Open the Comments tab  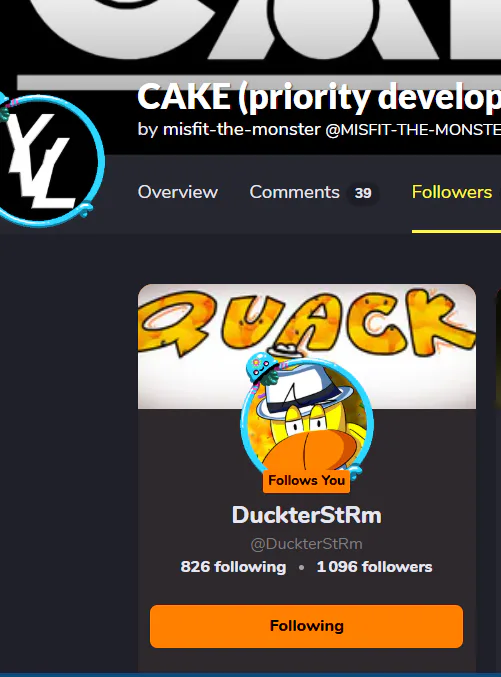(294, 193)
